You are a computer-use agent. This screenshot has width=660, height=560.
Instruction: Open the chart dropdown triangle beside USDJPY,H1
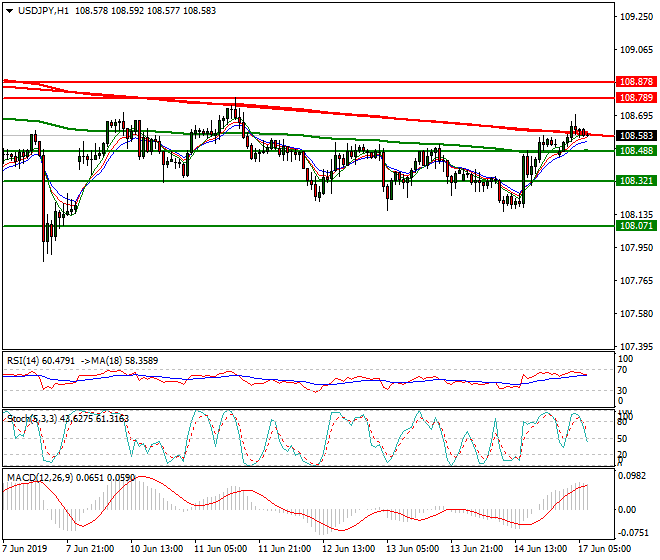point(10,11)
